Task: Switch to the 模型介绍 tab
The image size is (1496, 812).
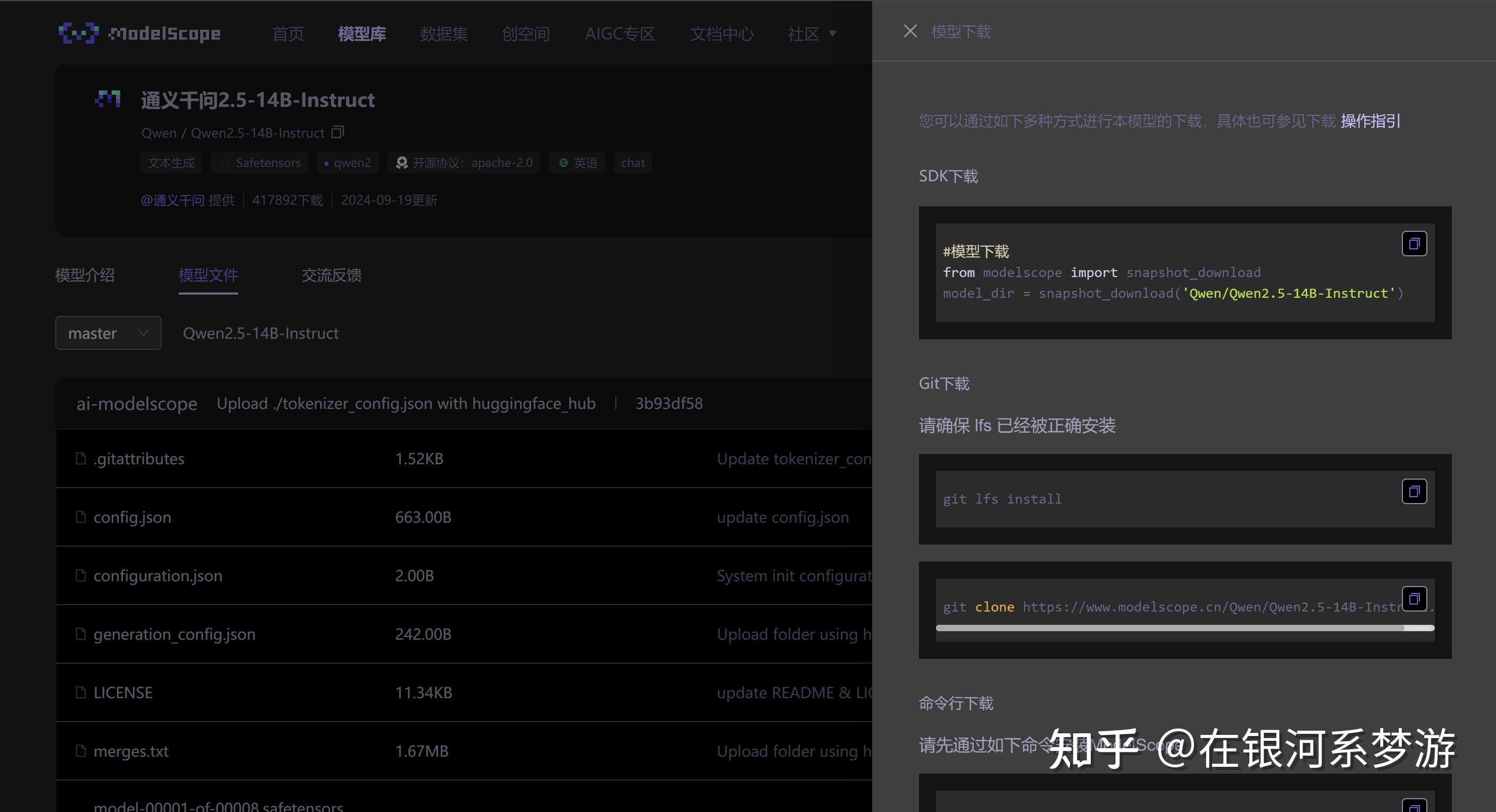Action: pyautogui.click(x=85, y=274)
